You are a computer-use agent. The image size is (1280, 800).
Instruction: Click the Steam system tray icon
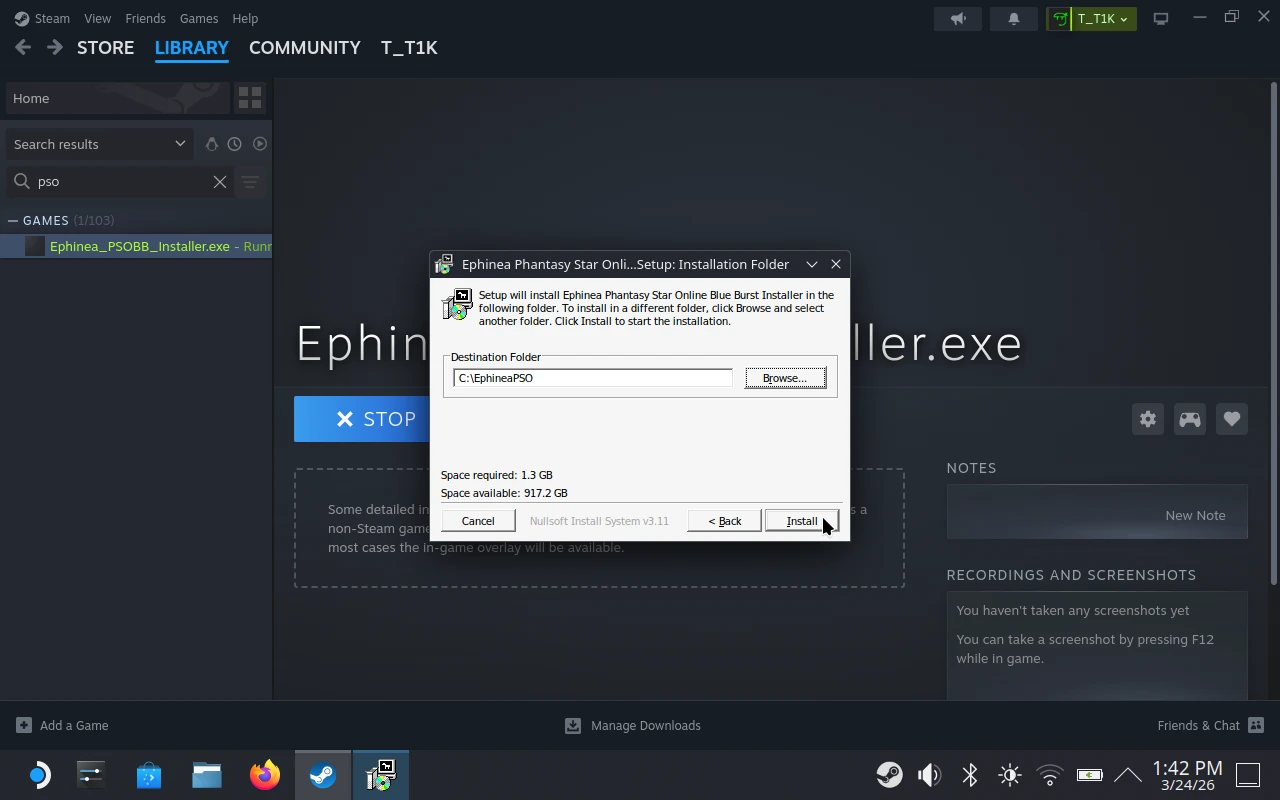888,774
